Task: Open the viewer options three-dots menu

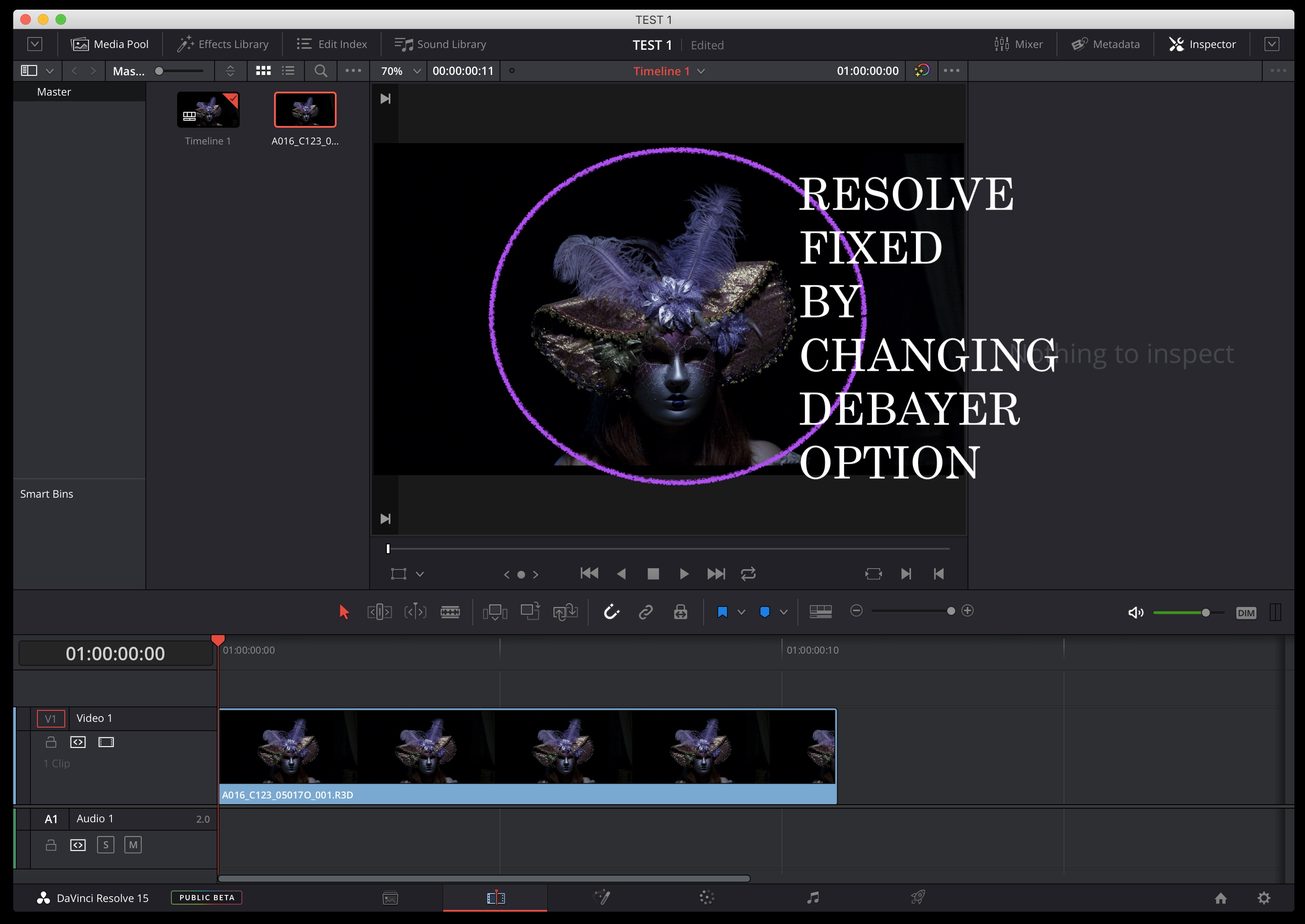Action: pyautogui.click(x=952, y=70)
